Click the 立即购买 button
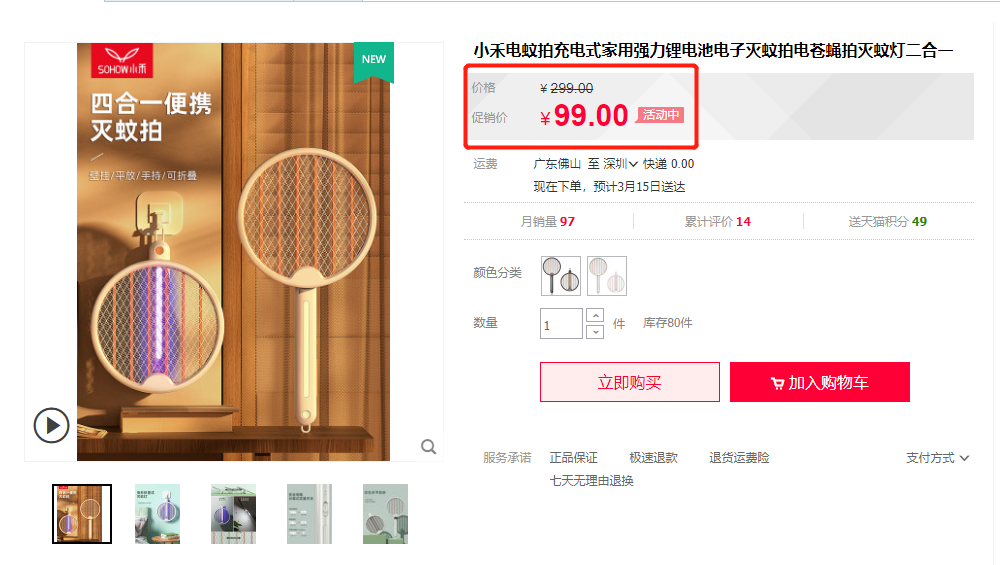Image resolution: width=1000 pixels, height=565 pixels. point(629,382)
